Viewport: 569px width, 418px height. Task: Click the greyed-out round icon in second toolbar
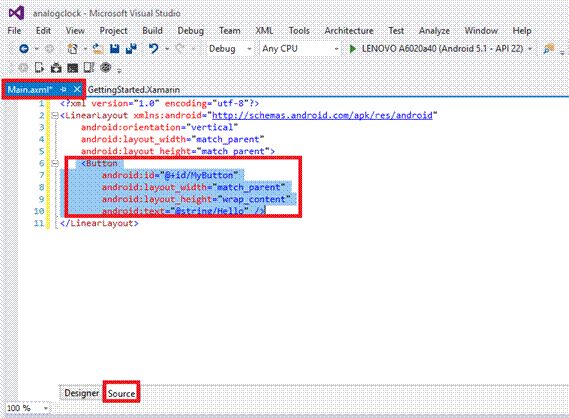point(23,67)
